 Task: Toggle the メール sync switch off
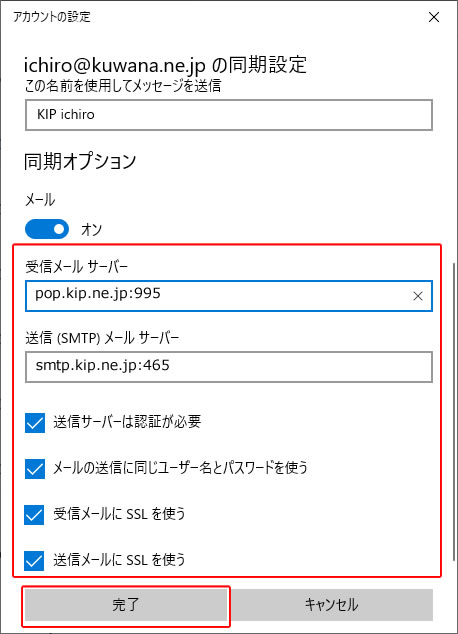pos(47,229)
